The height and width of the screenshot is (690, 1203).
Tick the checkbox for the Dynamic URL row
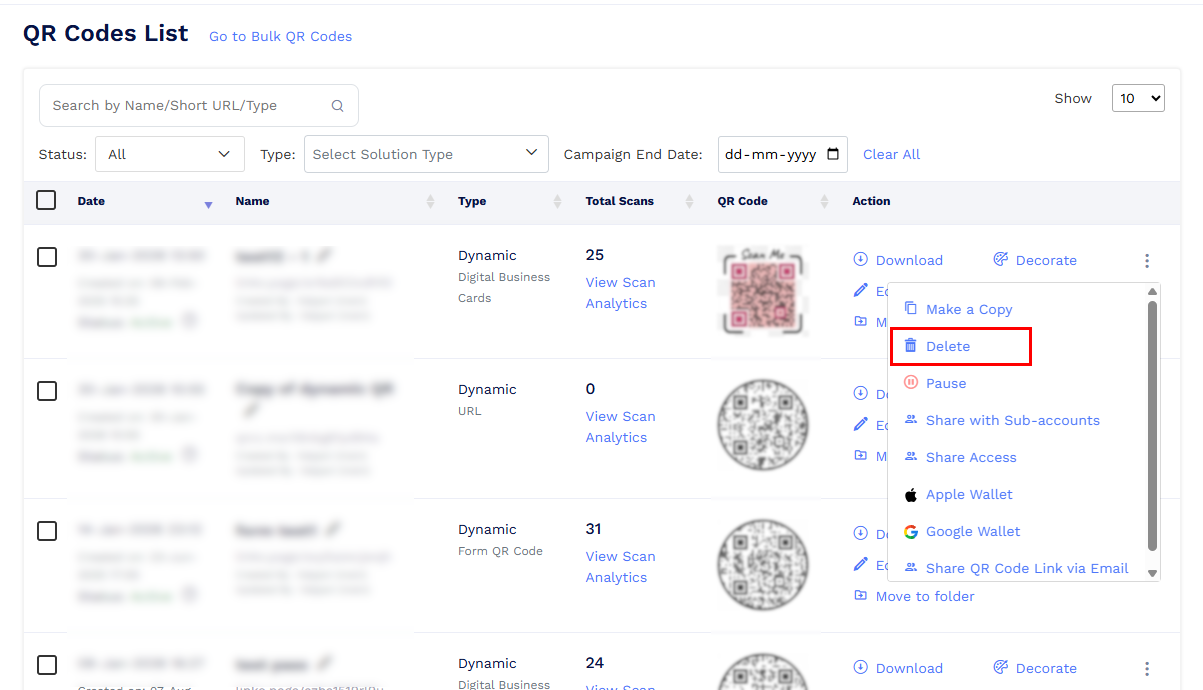pyautogui.click(x=47, y=391)
